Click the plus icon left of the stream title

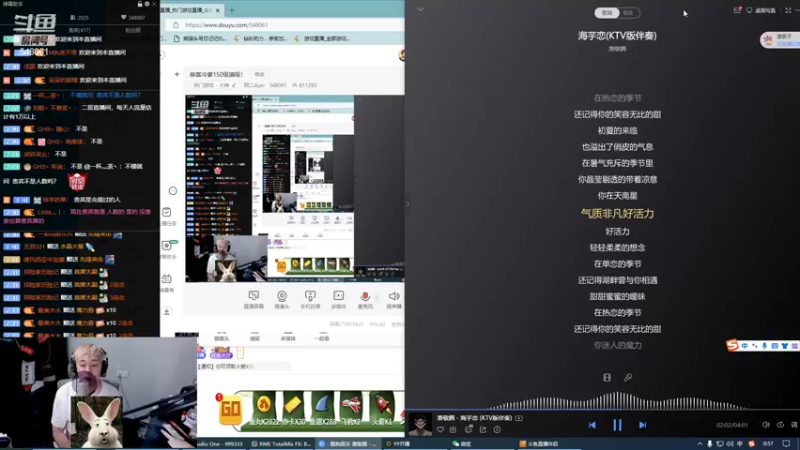click(x=177, y=74)
